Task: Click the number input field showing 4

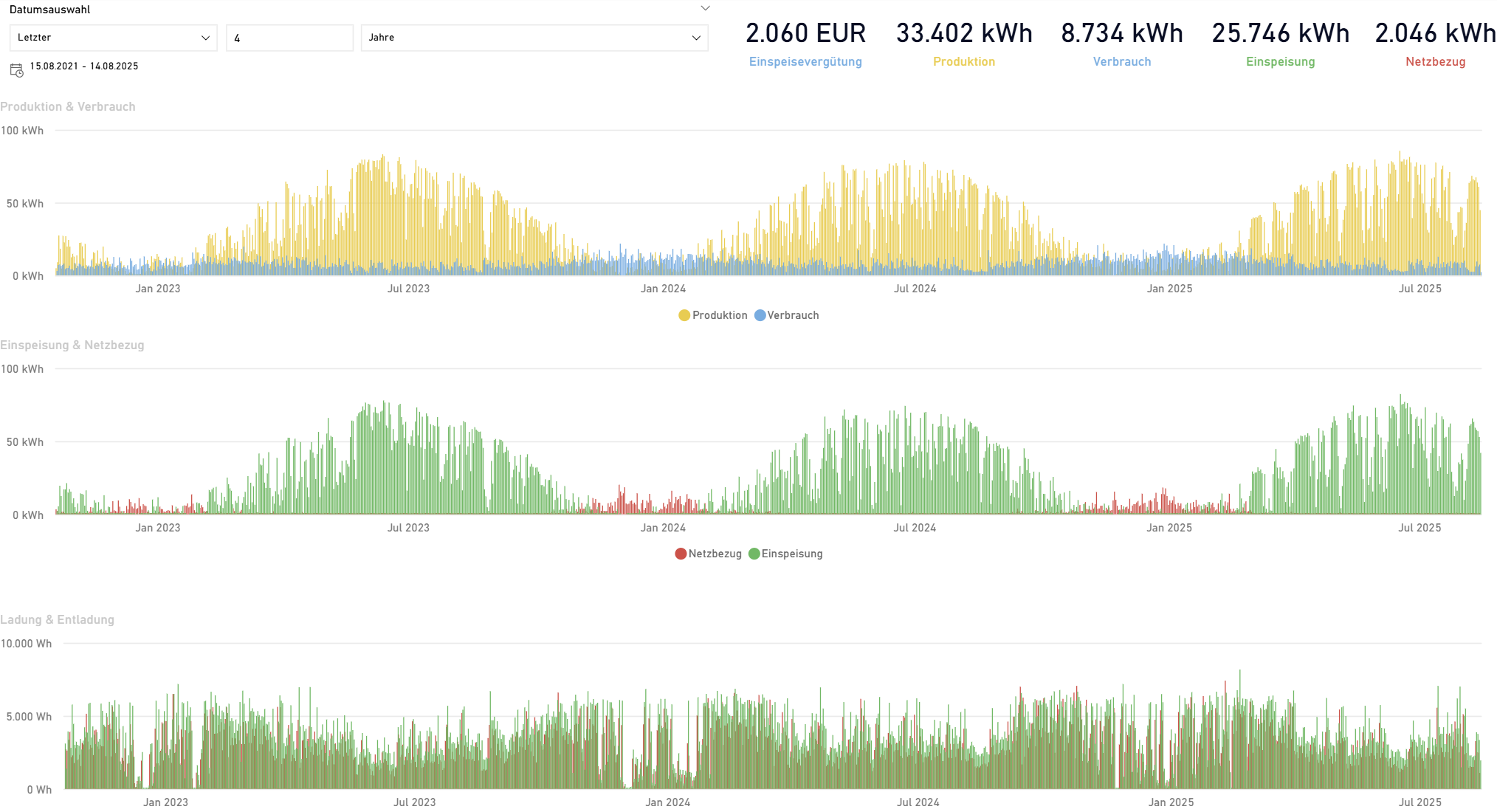Action: 289,38
